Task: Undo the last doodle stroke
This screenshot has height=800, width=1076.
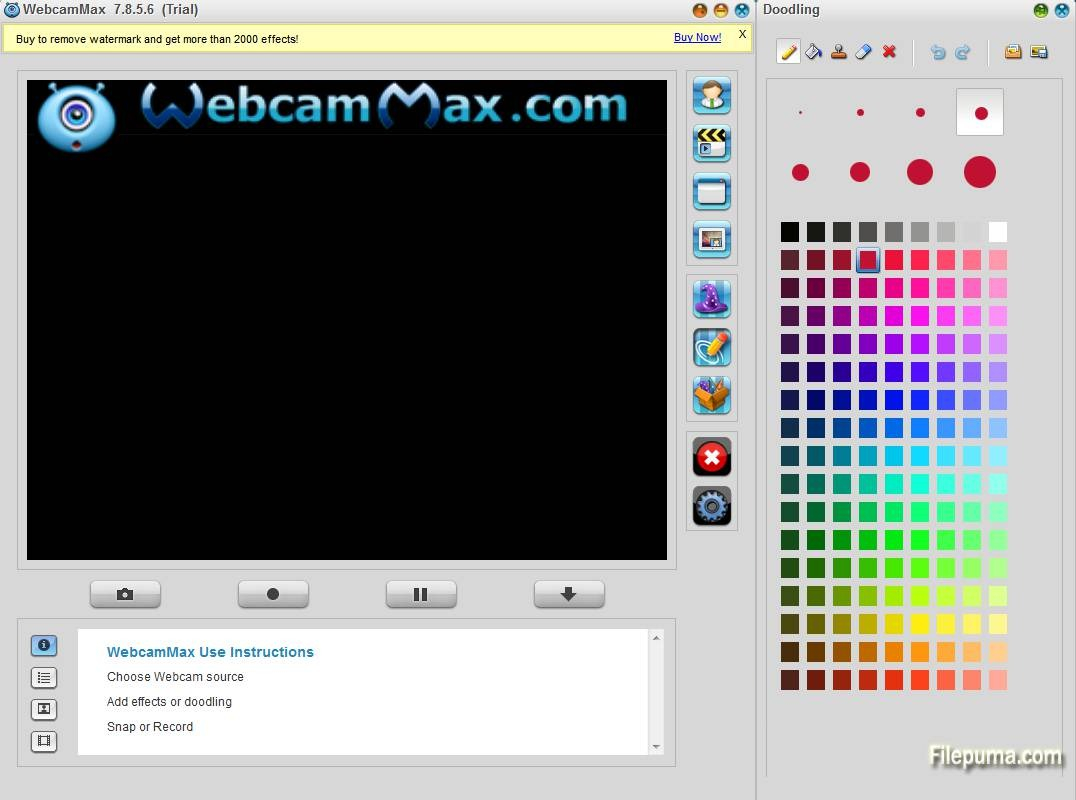Action: (937, 52)
